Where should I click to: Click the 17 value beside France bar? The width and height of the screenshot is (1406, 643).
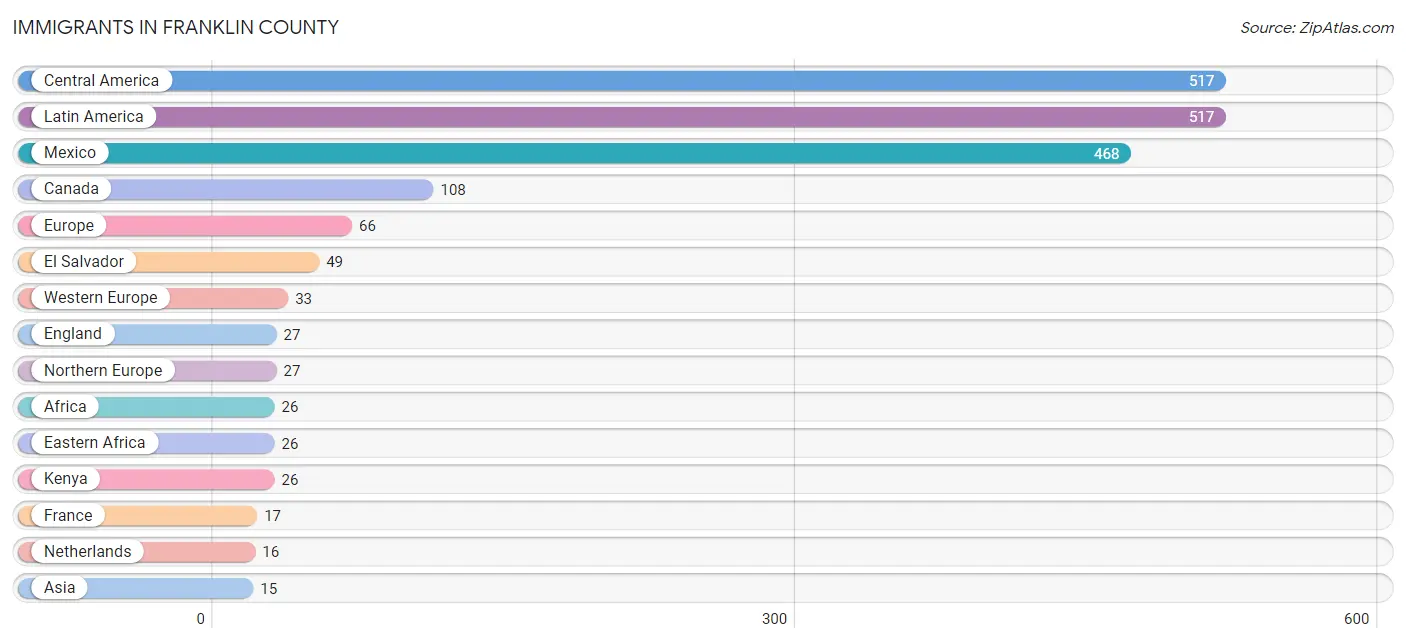pyautogui.click(x=272, y=516)
